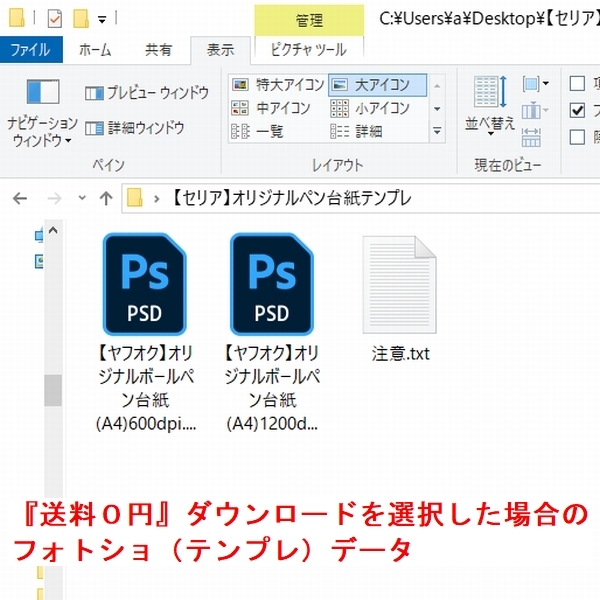Click the up arrow to parent folder
This screenshot has height=600, width=600.
point(105,199)
